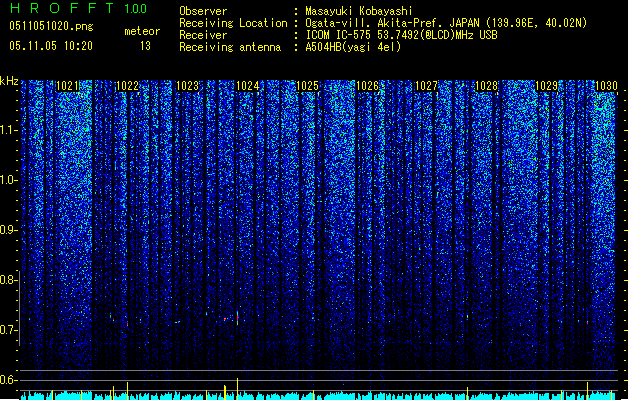Click the 1026 time marker

[x=367, y=86]
